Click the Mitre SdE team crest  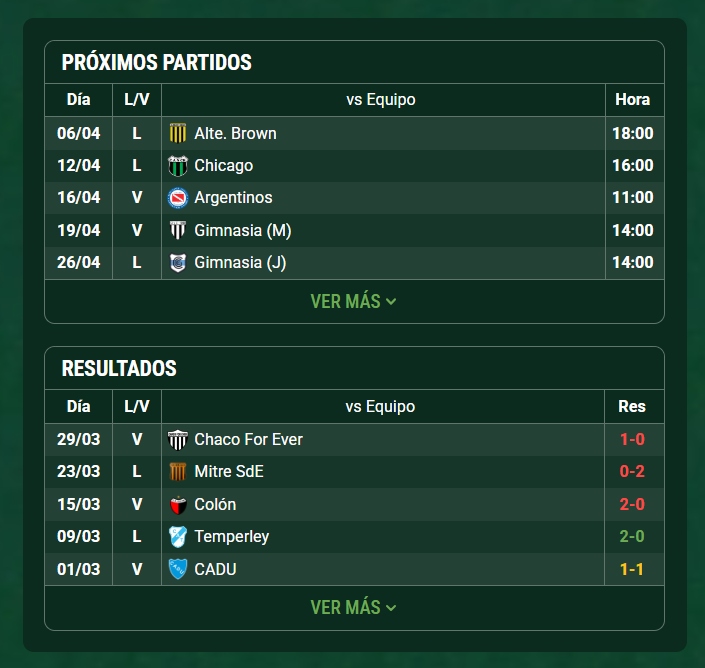[178, 472]
